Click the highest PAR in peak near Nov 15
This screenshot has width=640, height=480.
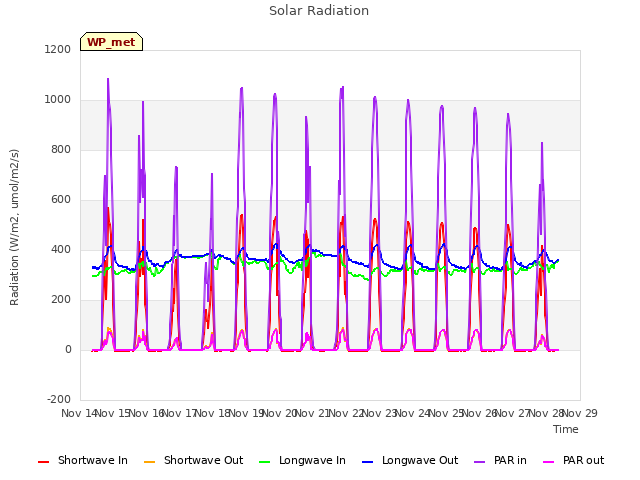[108, 79]
